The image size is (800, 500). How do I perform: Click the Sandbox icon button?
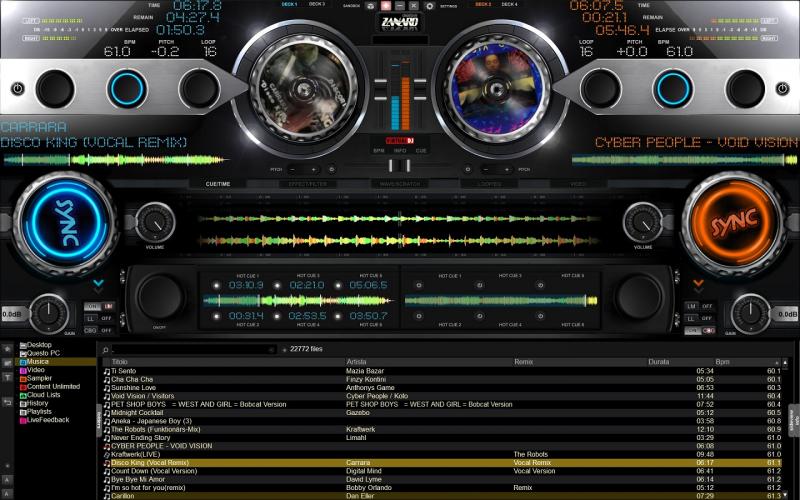pyautogui.click(x=370, y=6)
